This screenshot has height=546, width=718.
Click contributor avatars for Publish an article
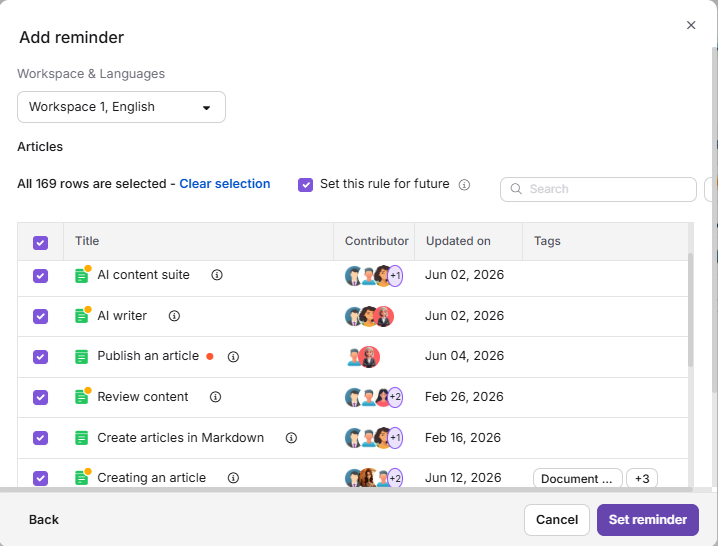click(364, 357)
